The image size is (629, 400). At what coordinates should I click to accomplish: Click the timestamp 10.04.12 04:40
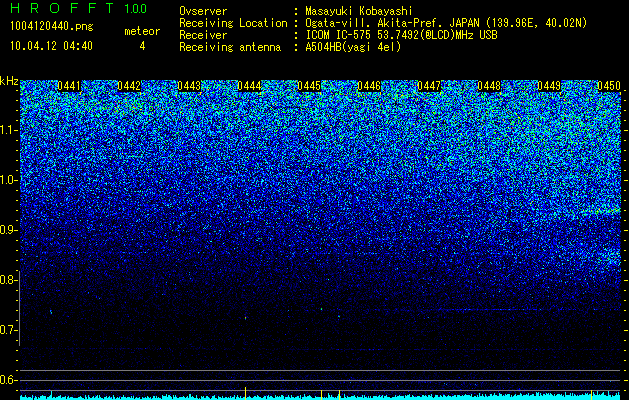point(51,46)
